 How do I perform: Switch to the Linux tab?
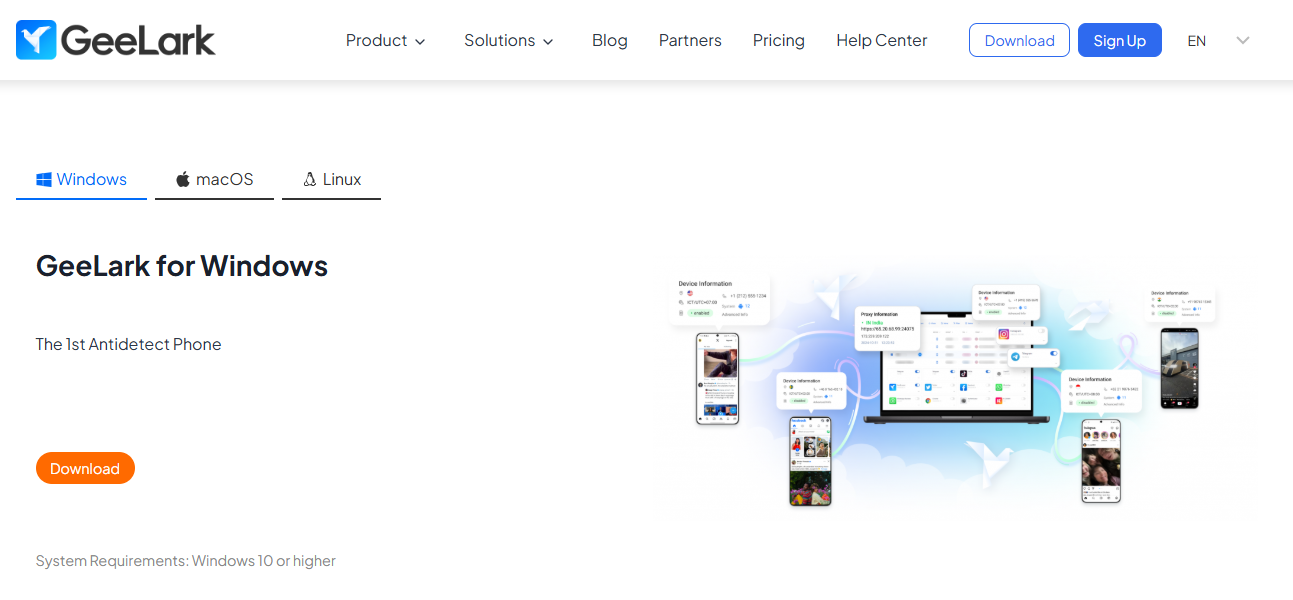[x=331, y=180]
